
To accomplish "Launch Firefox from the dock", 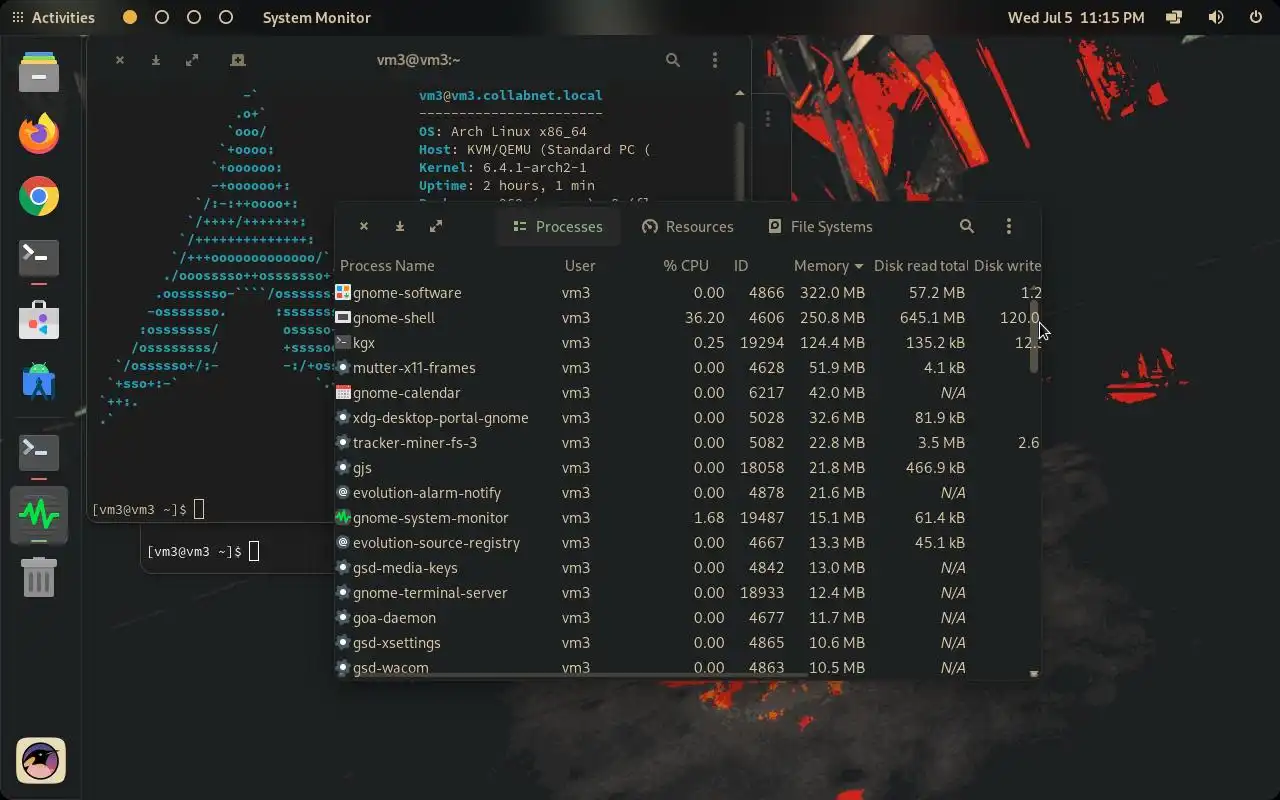I will (x=39, y=133).
